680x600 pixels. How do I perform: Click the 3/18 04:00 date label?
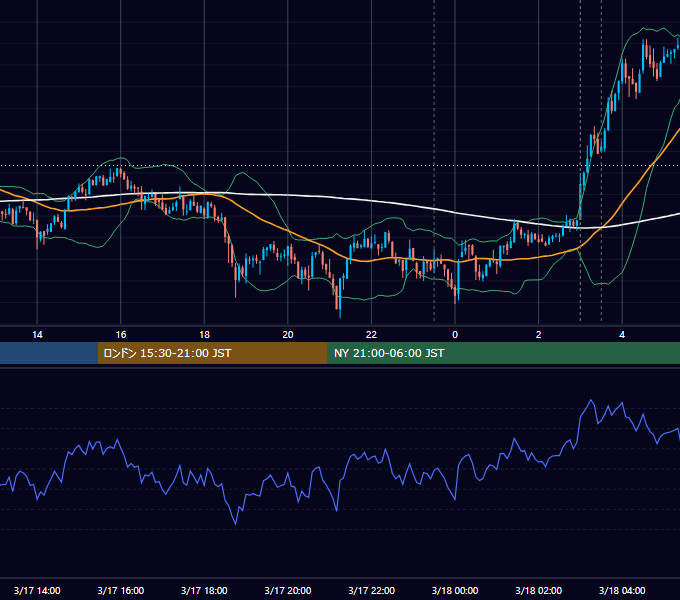click(622, 590)
